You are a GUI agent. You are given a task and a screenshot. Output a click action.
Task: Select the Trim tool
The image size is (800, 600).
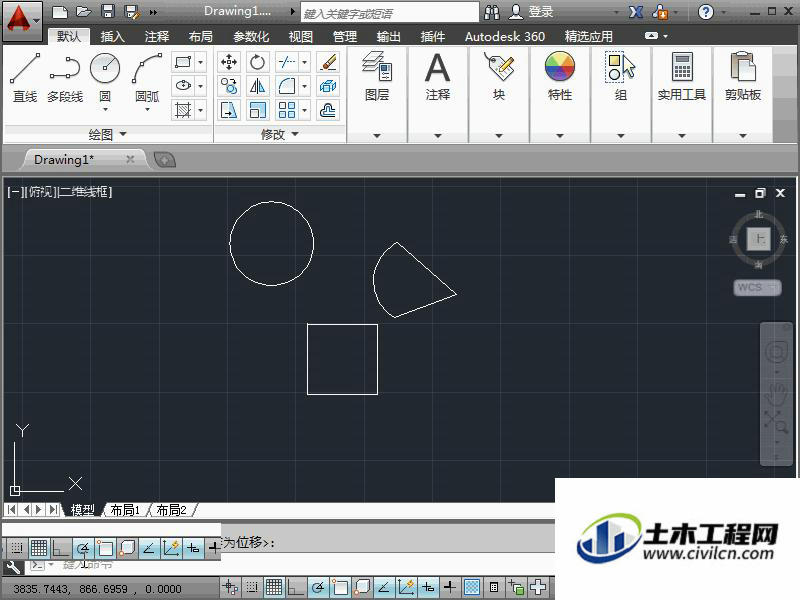pyautogui.click(x=287, y=62)
